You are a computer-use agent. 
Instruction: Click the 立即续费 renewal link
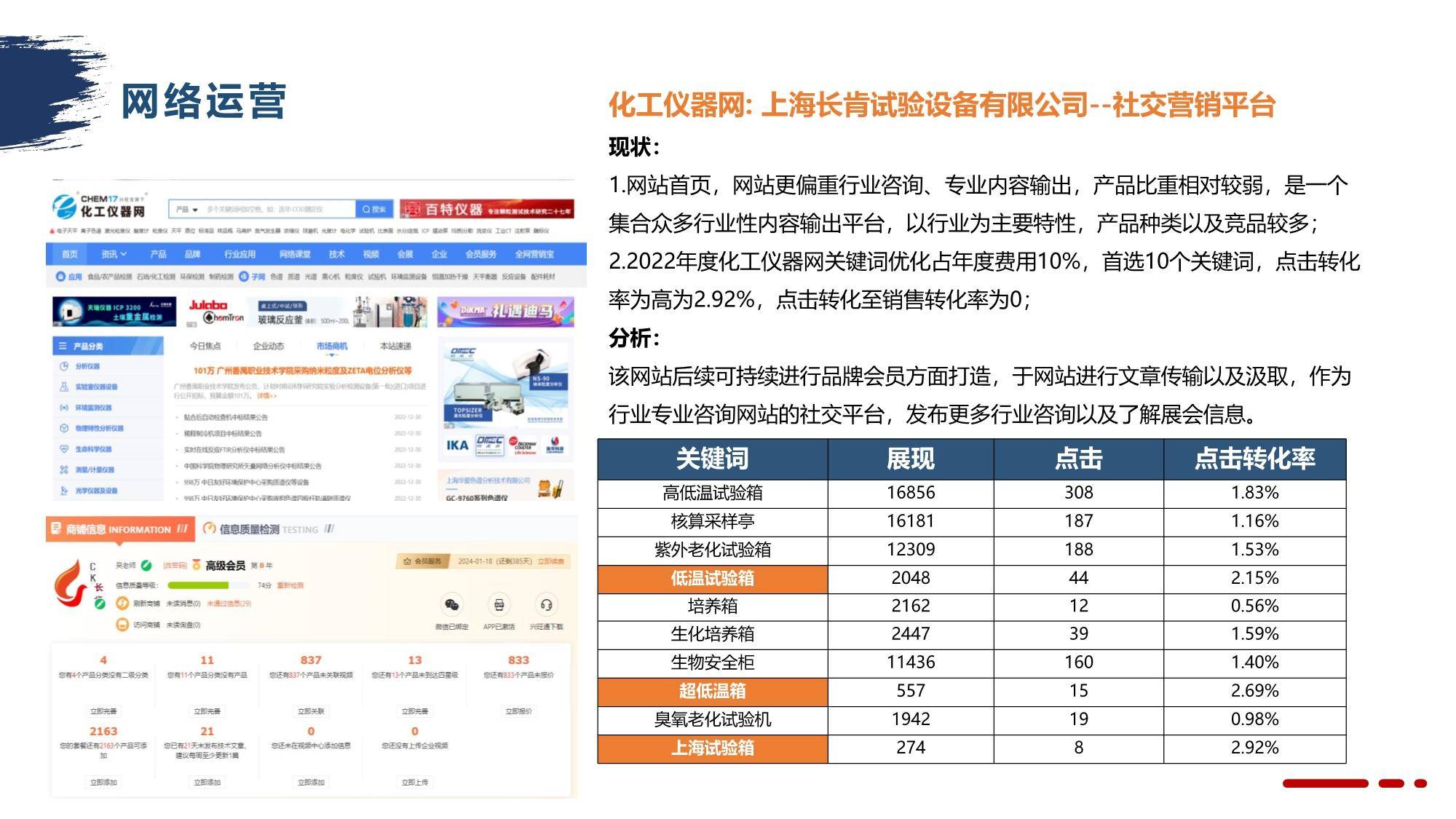coord(551,561)
